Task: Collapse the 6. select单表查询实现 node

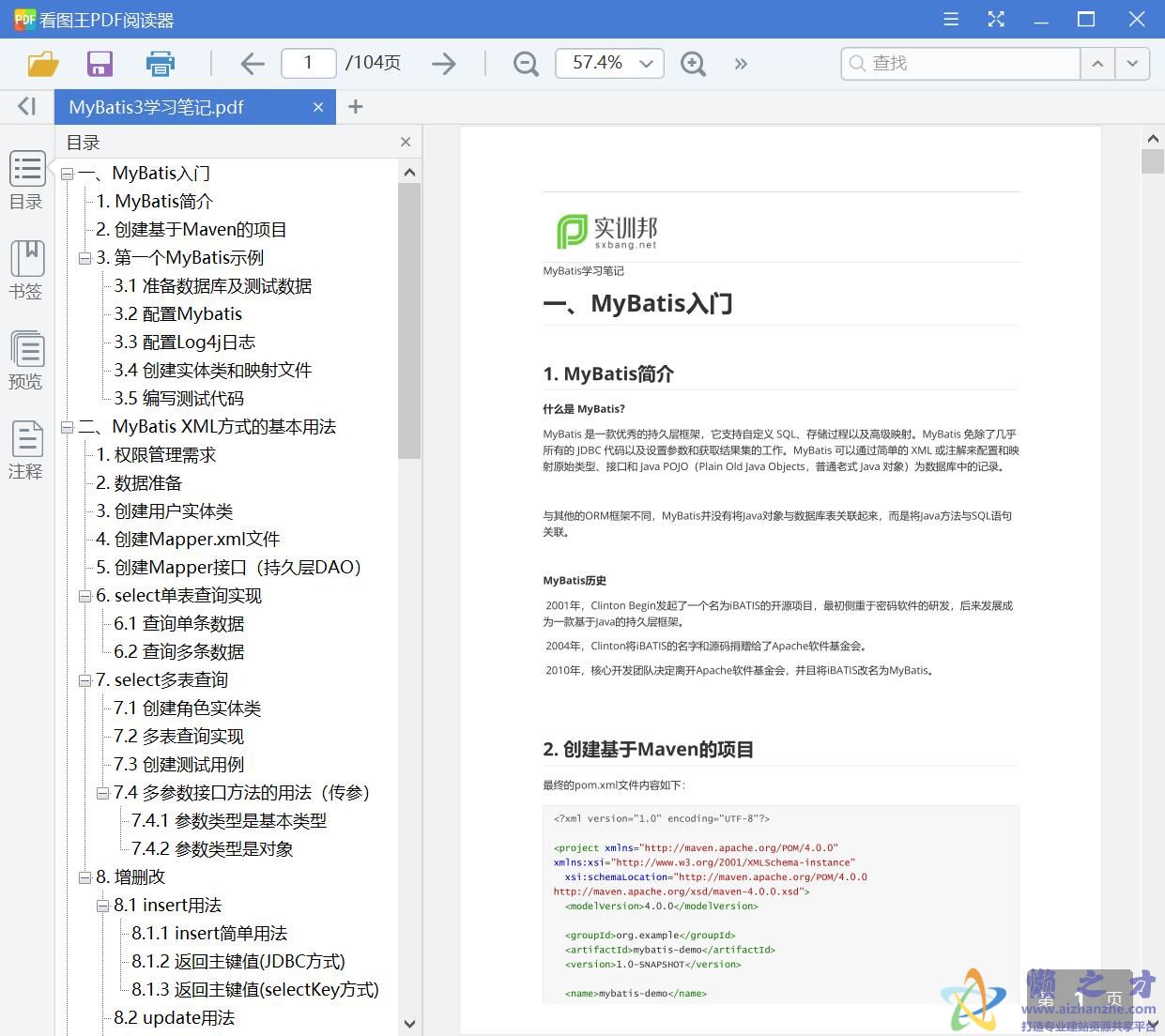Action: (x=85, y=596)
